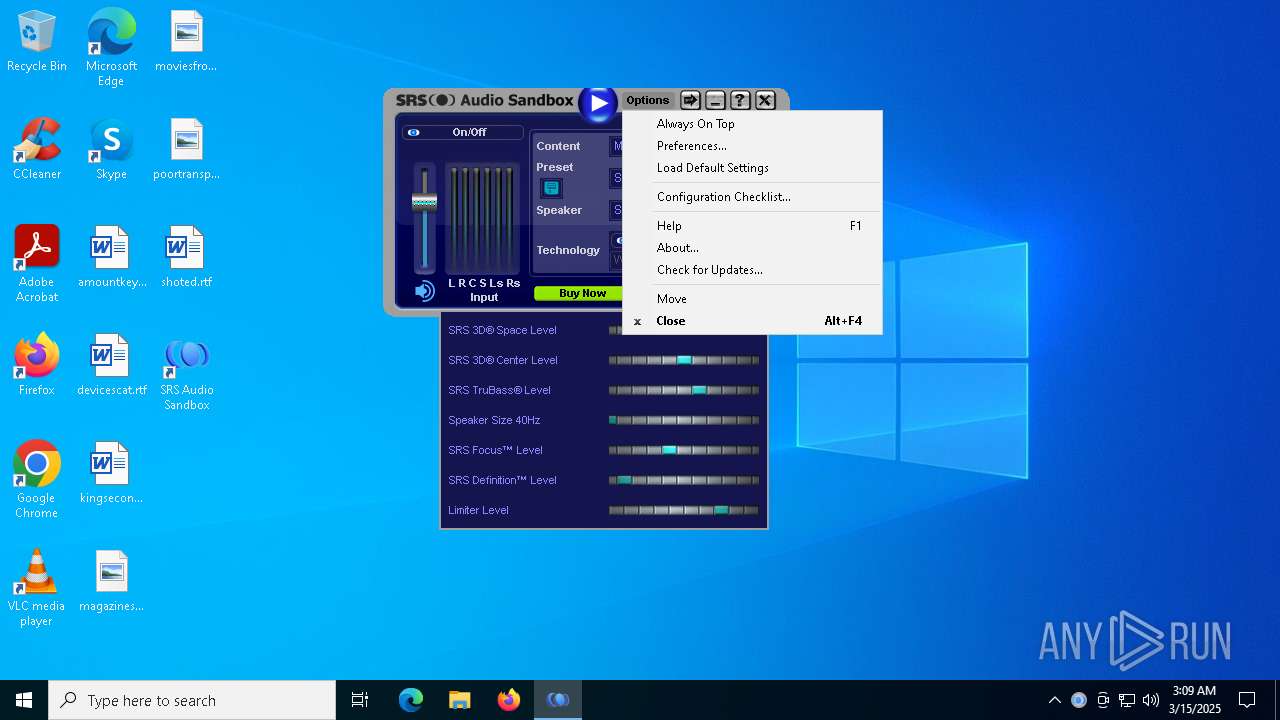Image resolution: width=1280 pixels, height=720 pixels.
Task: Open Task View on the taskbar
Action: coord(360,700)
